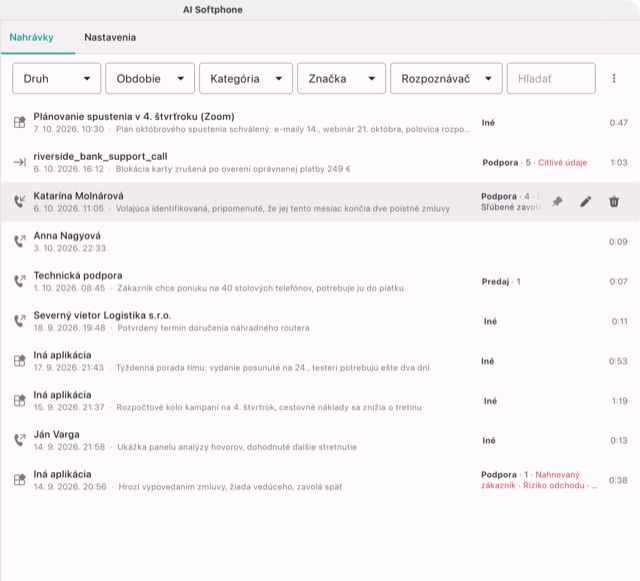Expand the Značka filter dropdown
The image size is (640, 581).
341,78
